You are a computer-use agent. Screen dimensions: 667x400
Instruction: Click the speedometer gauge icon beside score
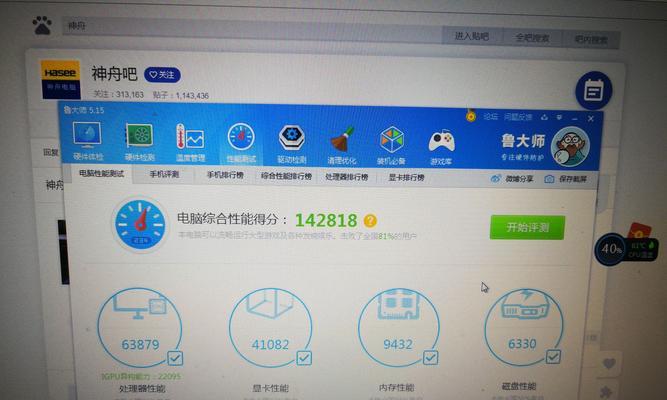pos(140,224)
